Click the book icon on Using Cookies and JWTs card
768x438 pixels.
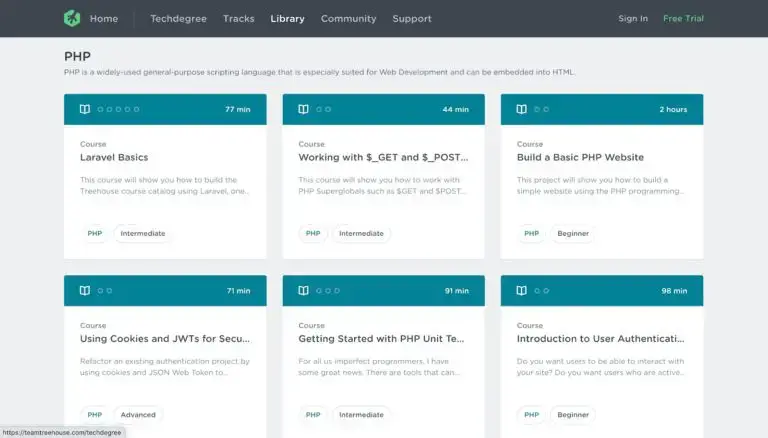85,291
